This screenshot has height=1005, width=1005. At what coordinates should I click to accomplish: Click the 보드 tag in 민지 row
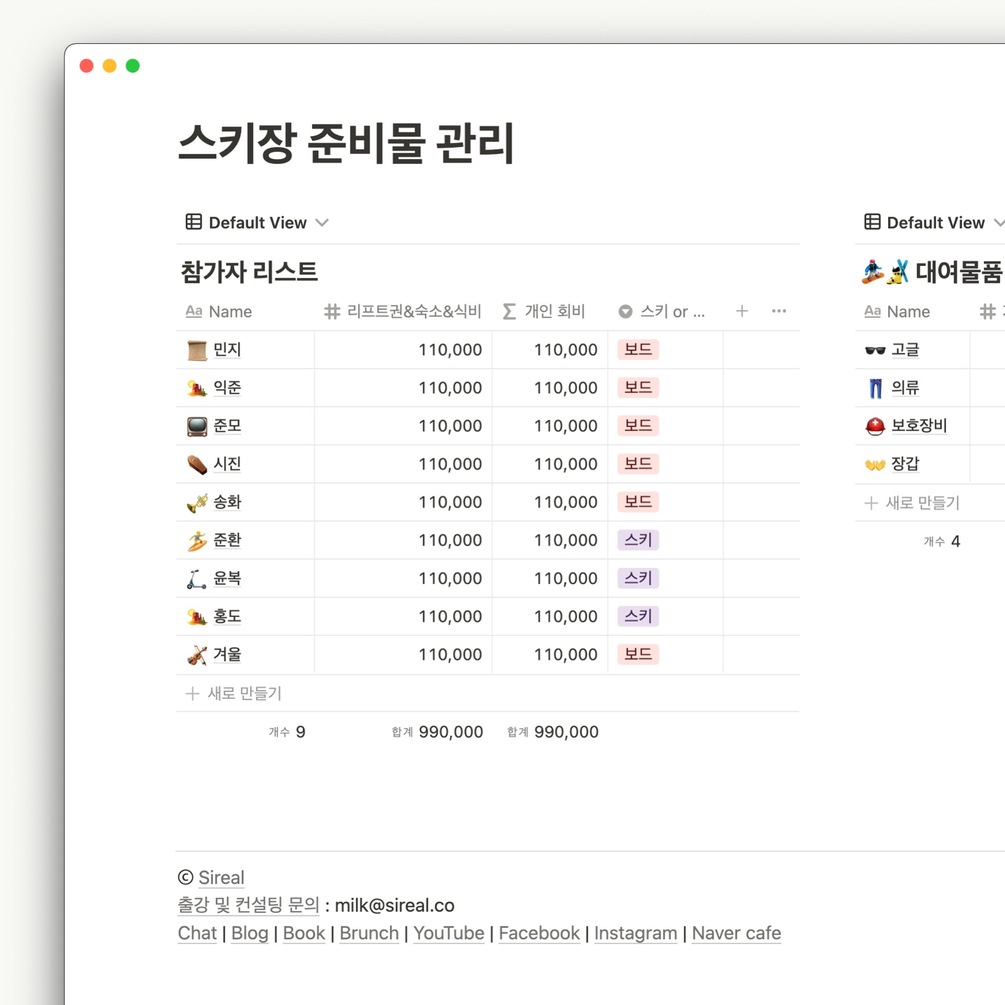tap(638, 349)
